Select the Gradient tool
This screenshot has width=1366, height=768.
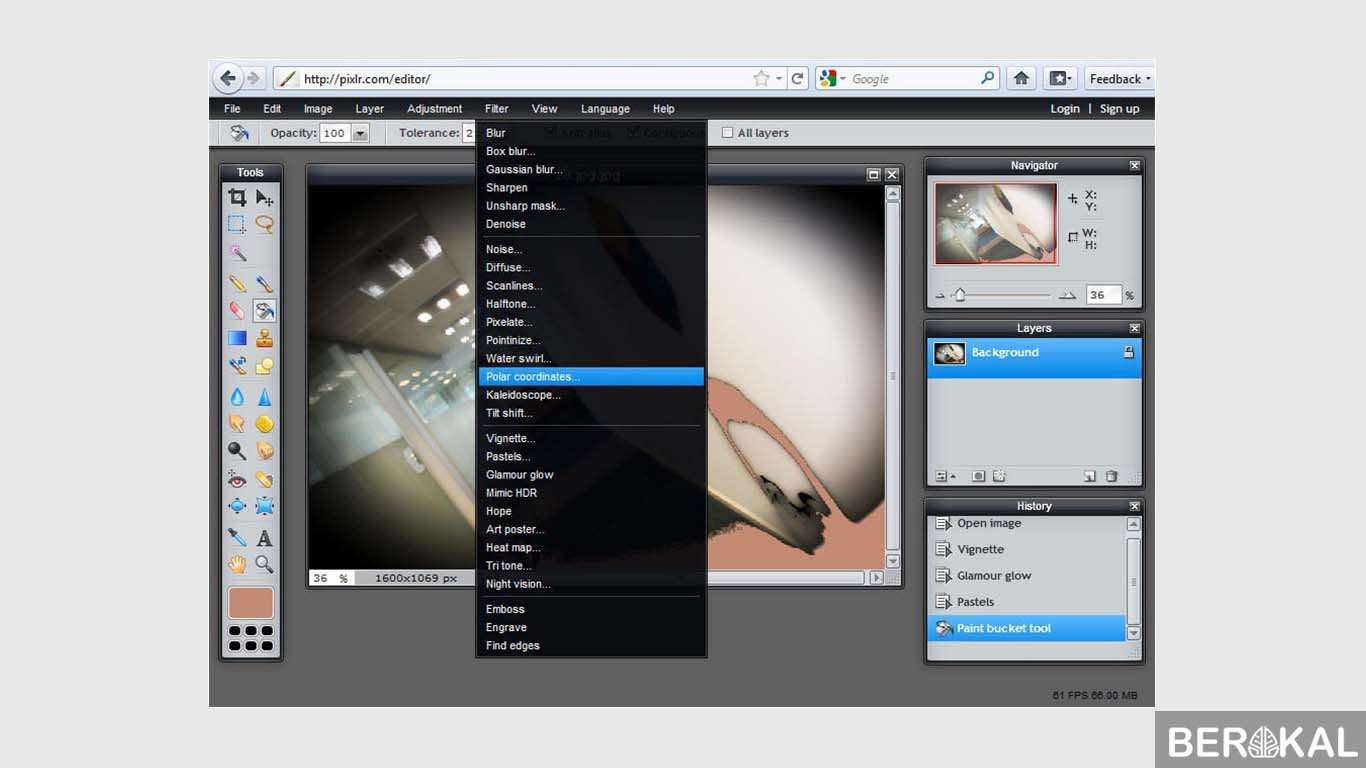pos(237,338)
